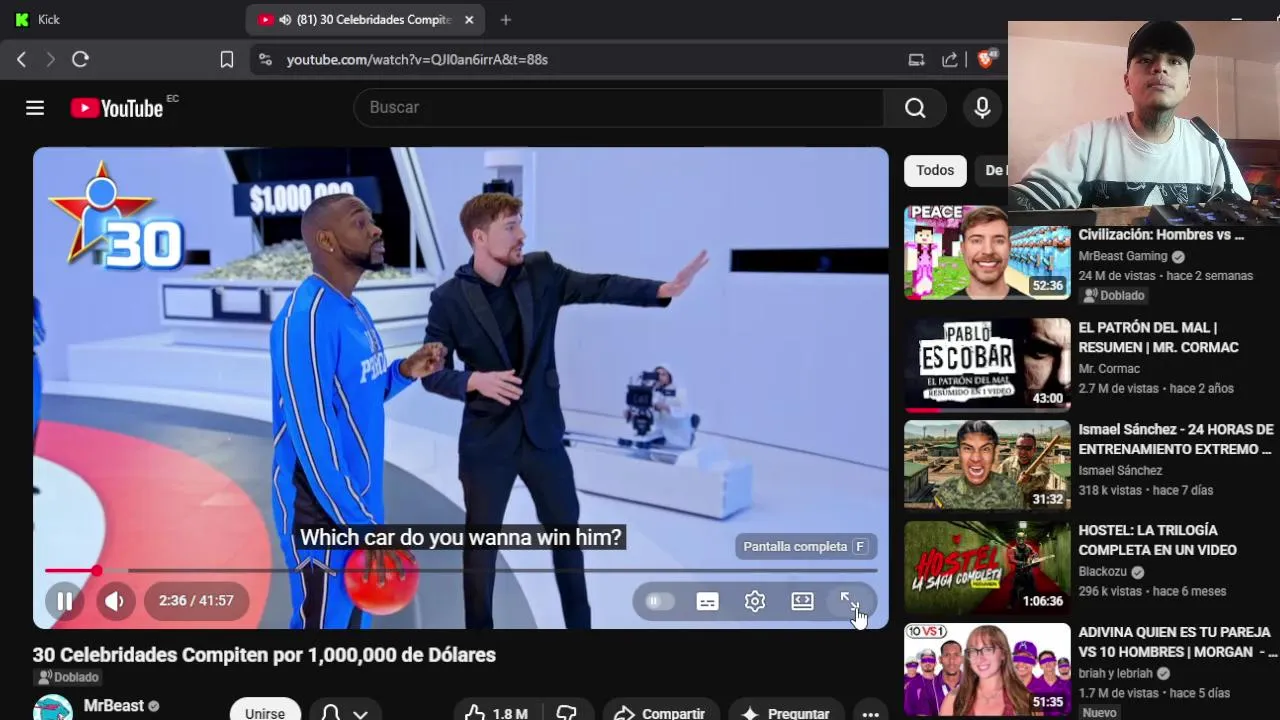Open the MrBeast Gaming channel link
The image size is (1280, 720).
pos(1123,256)
